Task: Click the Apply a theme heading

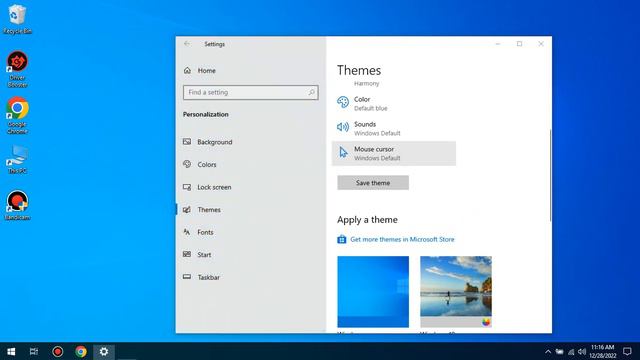Action: 367,220
